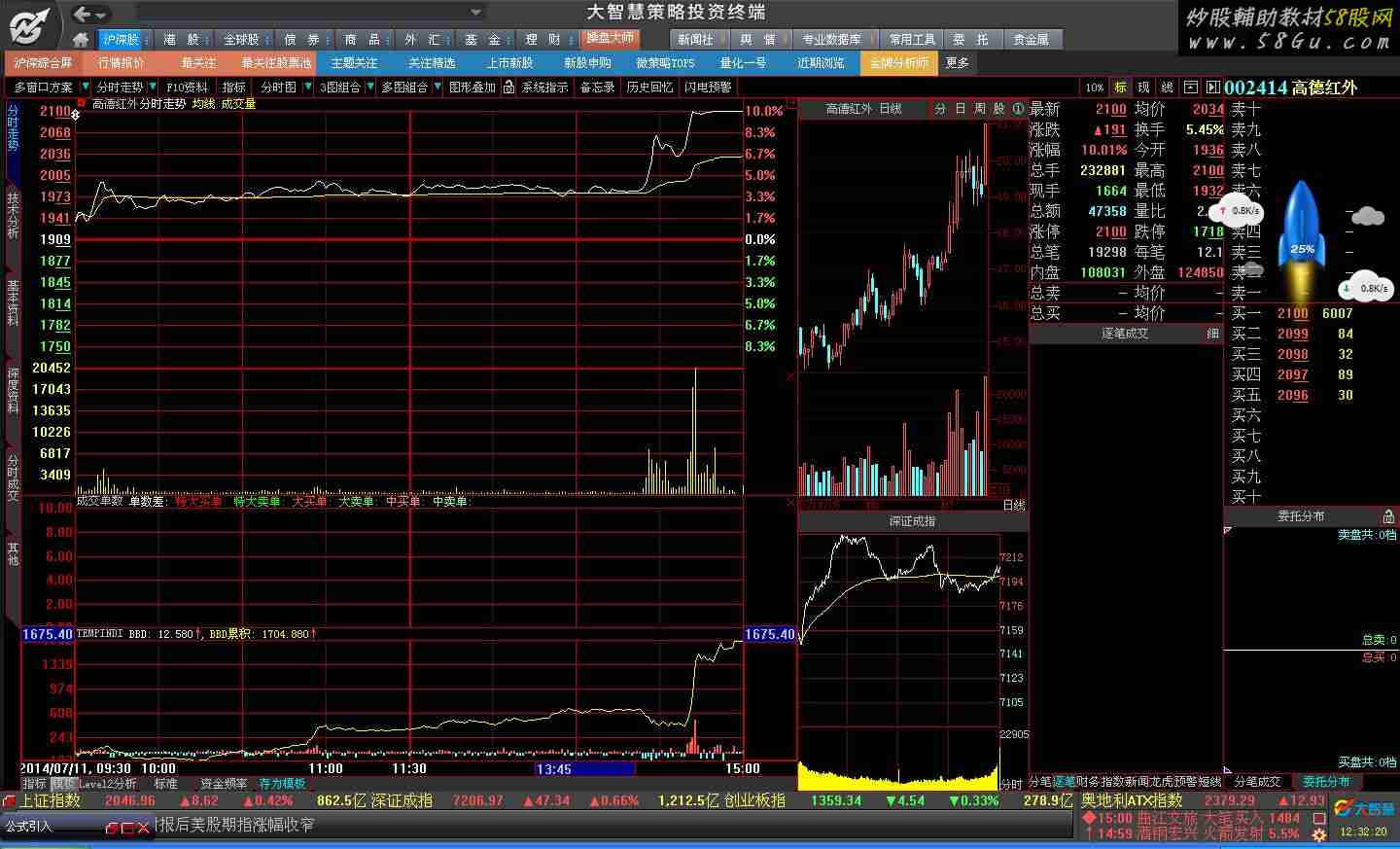This screenshot has height=849, width=1400.
Task: Click the 细 detail icon beside 逐笔成交
Action: coord(1212,333)
